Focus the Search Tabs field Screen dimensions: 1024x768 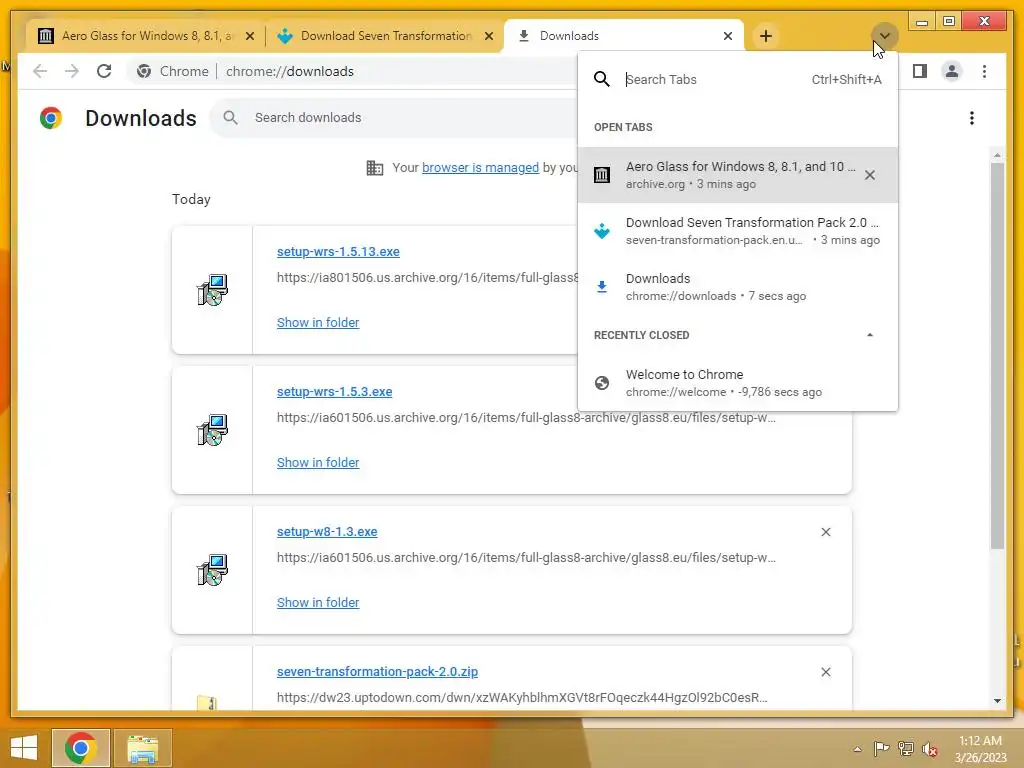pos(712,80)
